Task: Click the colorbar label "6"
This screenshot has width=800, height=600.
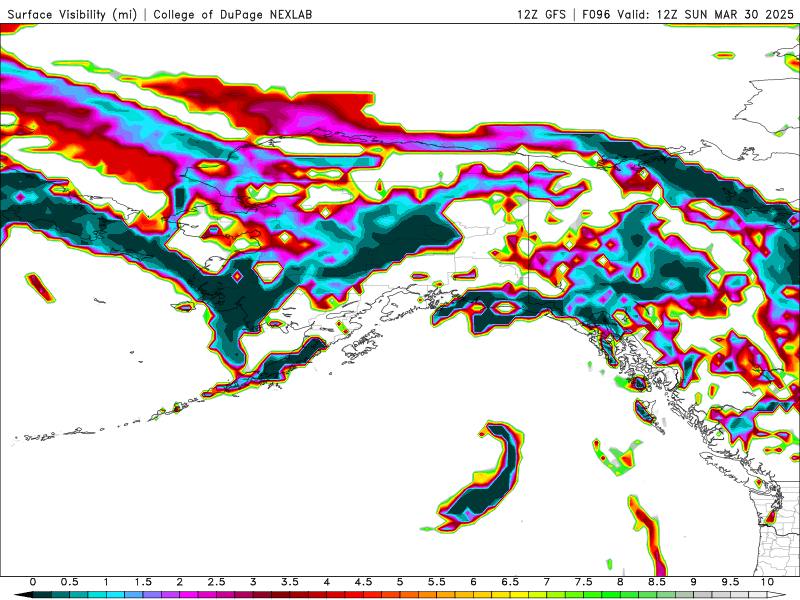Action: click(x=473, y=582)
